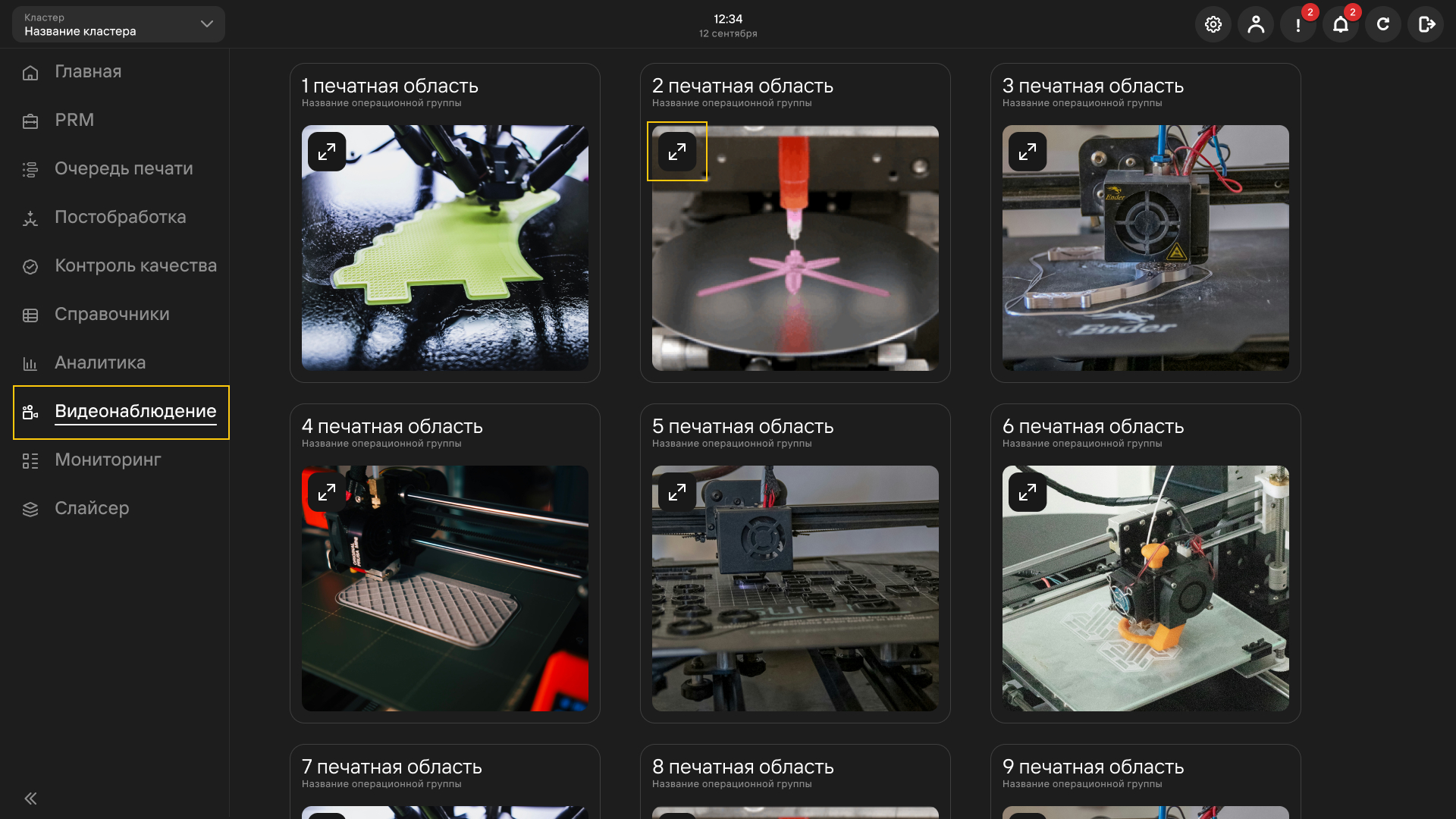1456x819 pixels.
Task: Click the title 9 печатная область
Action: point(1094,767)
